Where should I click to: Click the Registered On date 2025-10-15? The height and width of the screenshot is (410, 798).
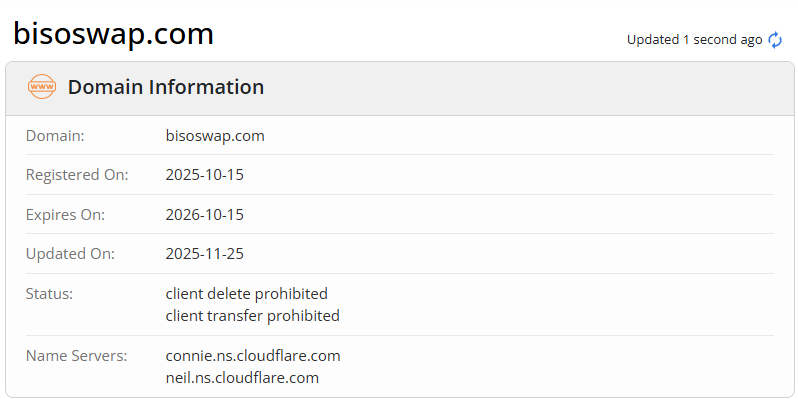pos(205,175)
